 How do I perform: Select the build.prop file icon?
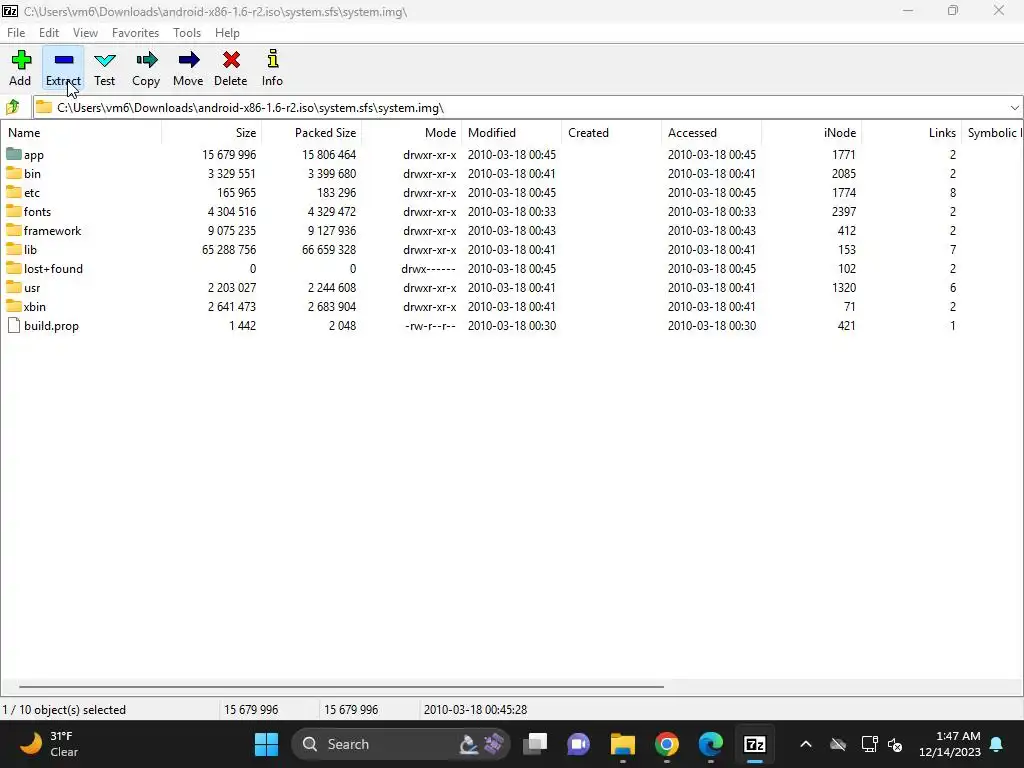14,325
